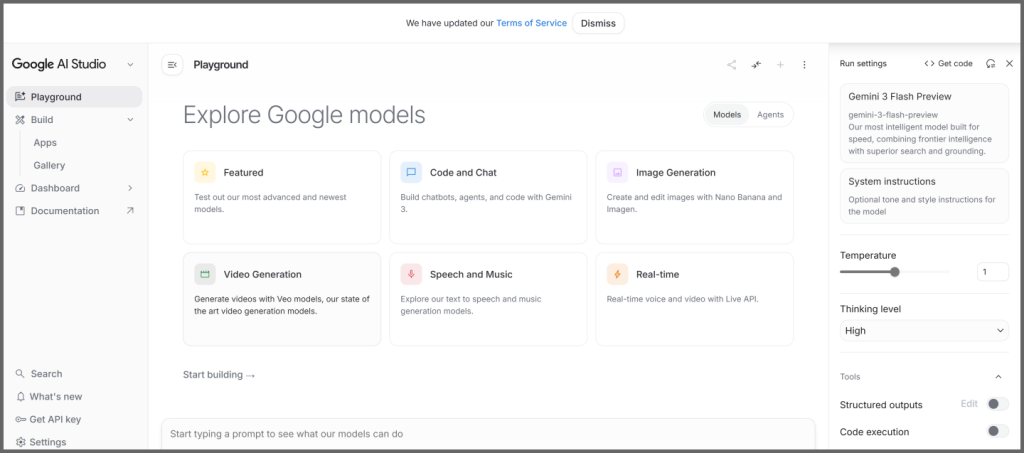Click the Settings gear icon
This screenshot has height=453, width=1024.
click(x=20, y=442)
